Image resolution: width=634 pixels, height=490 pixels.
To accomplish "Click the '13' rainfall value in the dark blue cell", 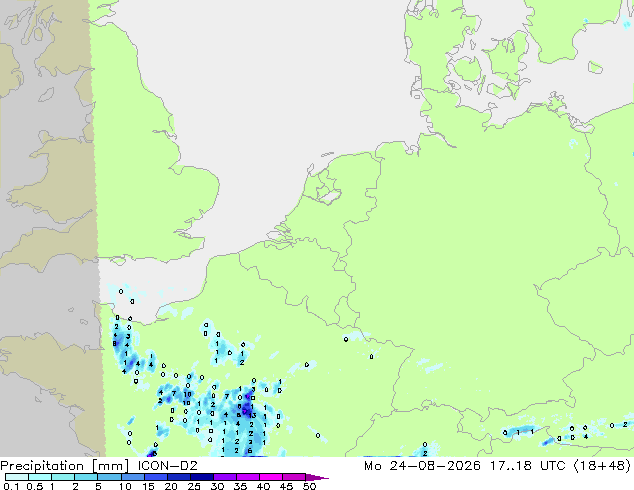I will point(252,415).
